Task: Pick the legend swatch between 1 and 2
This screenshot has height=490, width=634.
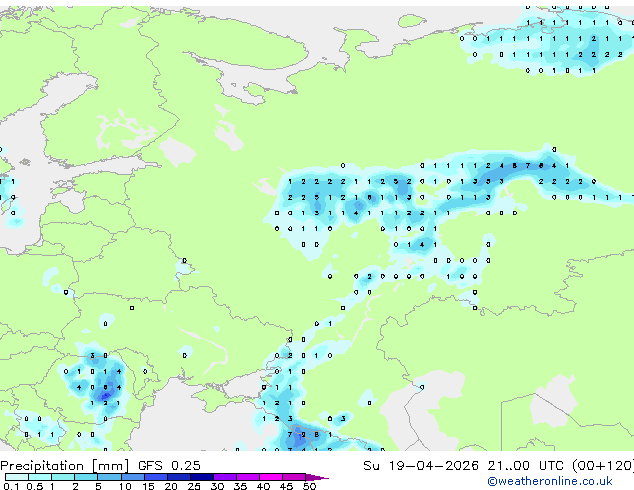Action: coord(63,477)
